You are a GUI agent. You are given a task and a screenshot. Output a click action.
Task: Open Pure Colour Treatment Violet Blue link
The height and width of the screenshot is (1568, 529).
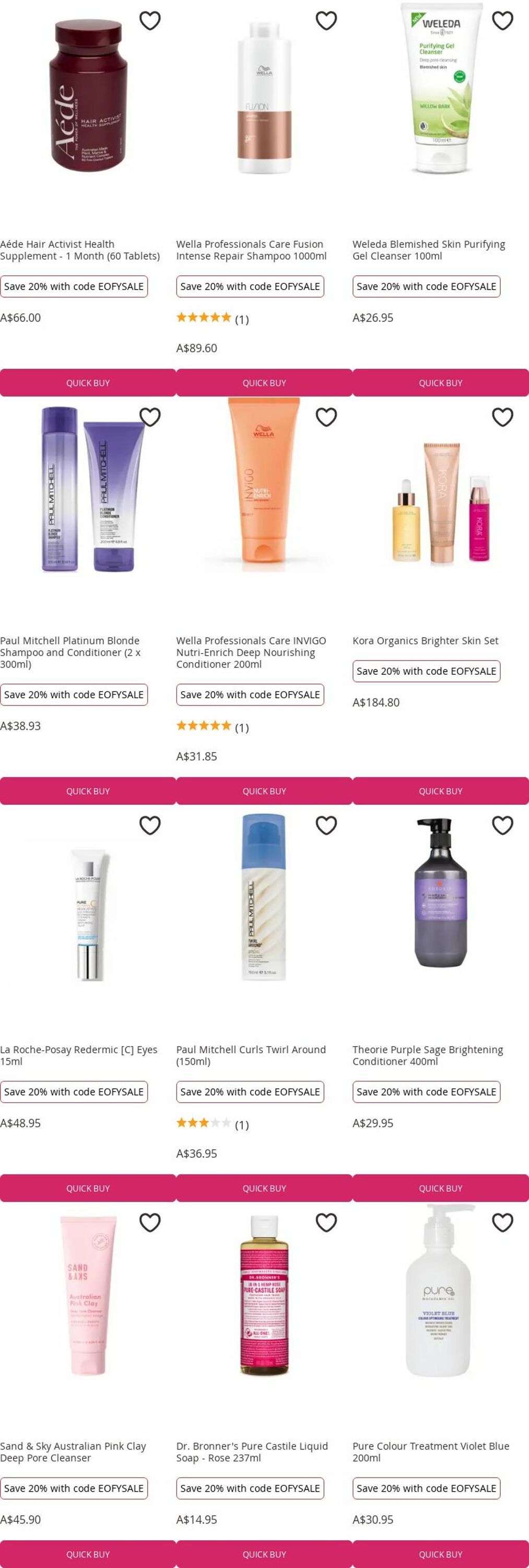click(431, 1452)
